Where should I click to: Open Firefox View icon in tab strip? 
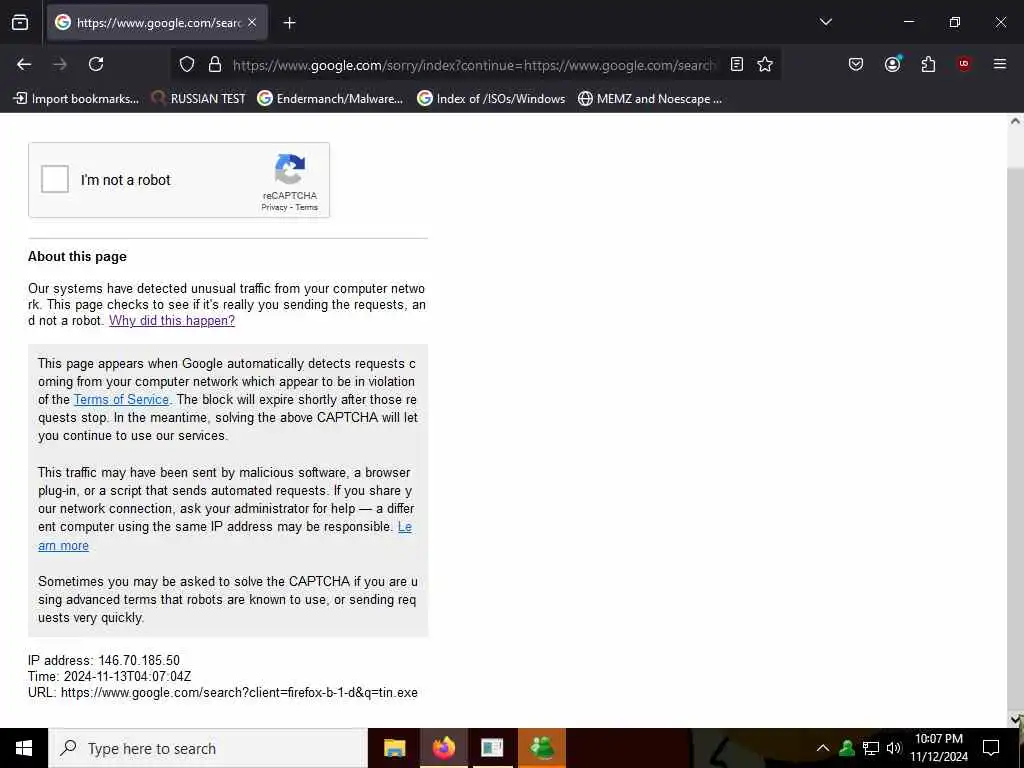pos(20,22)
